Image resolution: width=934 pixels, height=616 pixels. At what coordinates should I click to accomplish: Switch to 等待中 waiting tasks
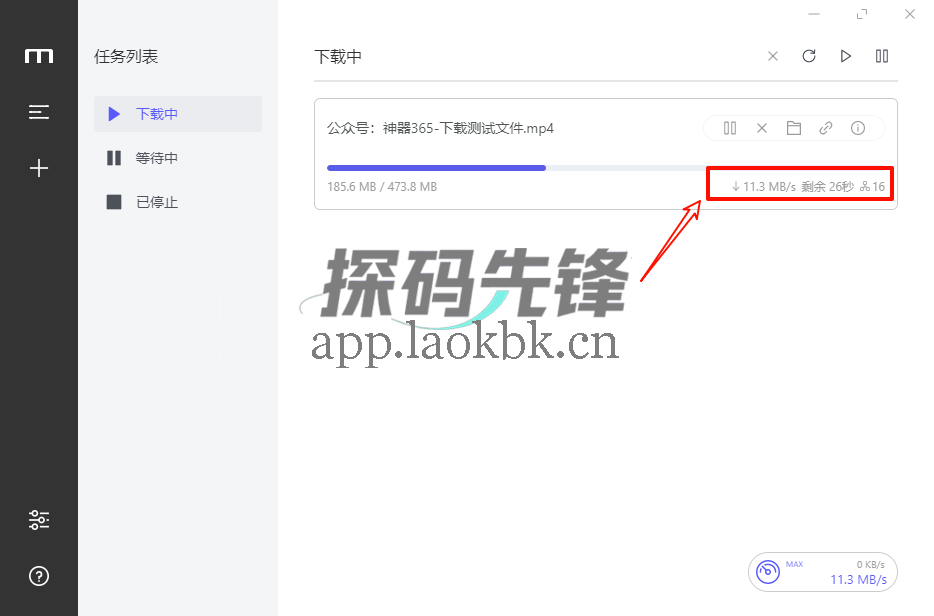coord(178,158)
